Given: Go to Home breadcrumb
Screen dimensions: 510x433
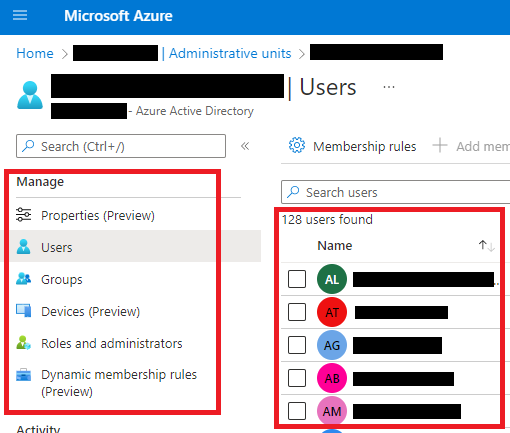Looking at the screenshot, I should click(x=35, y=53).
